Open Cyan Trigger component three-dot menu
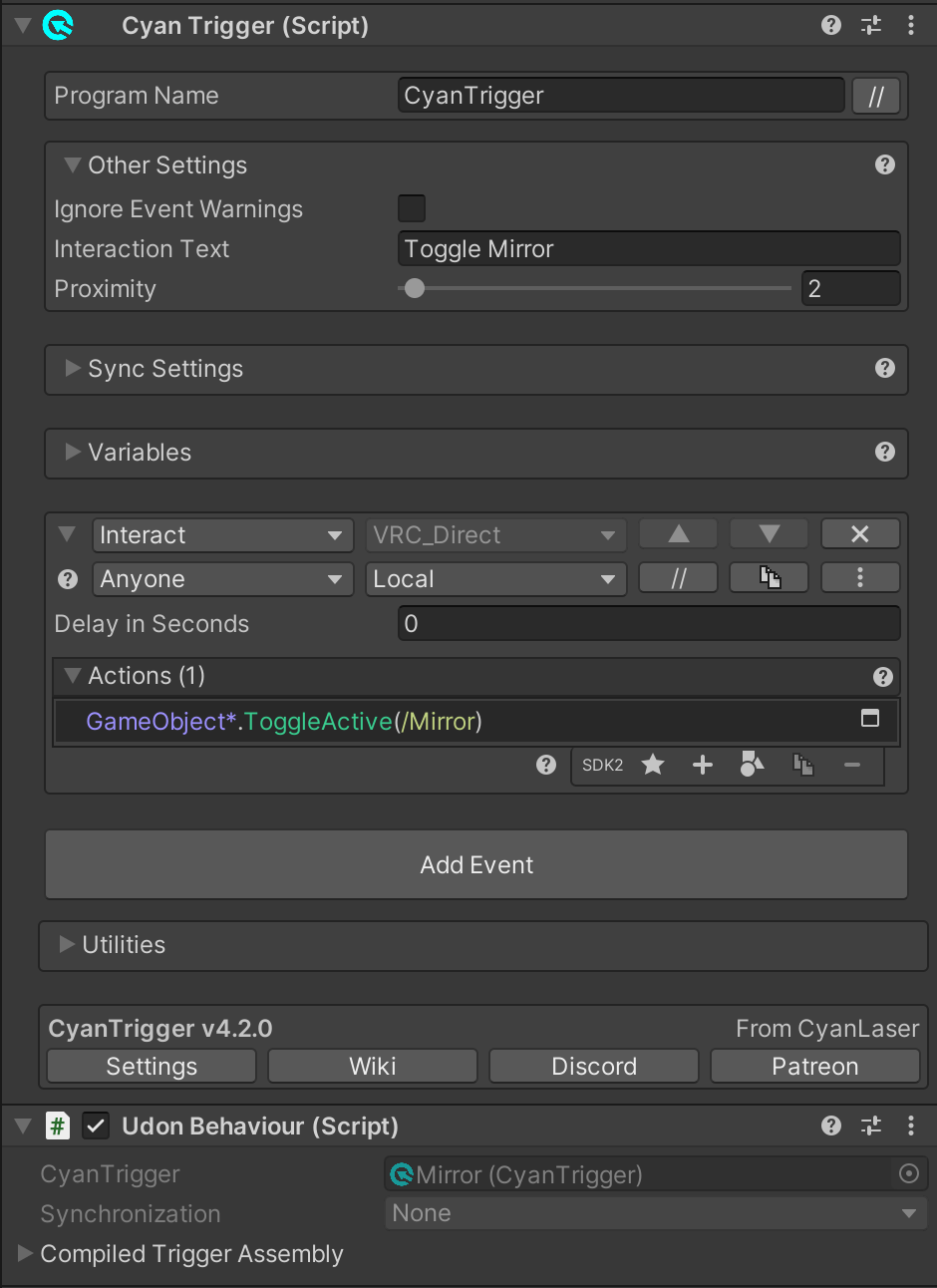This screenshot has width=937, height=1288. click(x=911, y=25)
